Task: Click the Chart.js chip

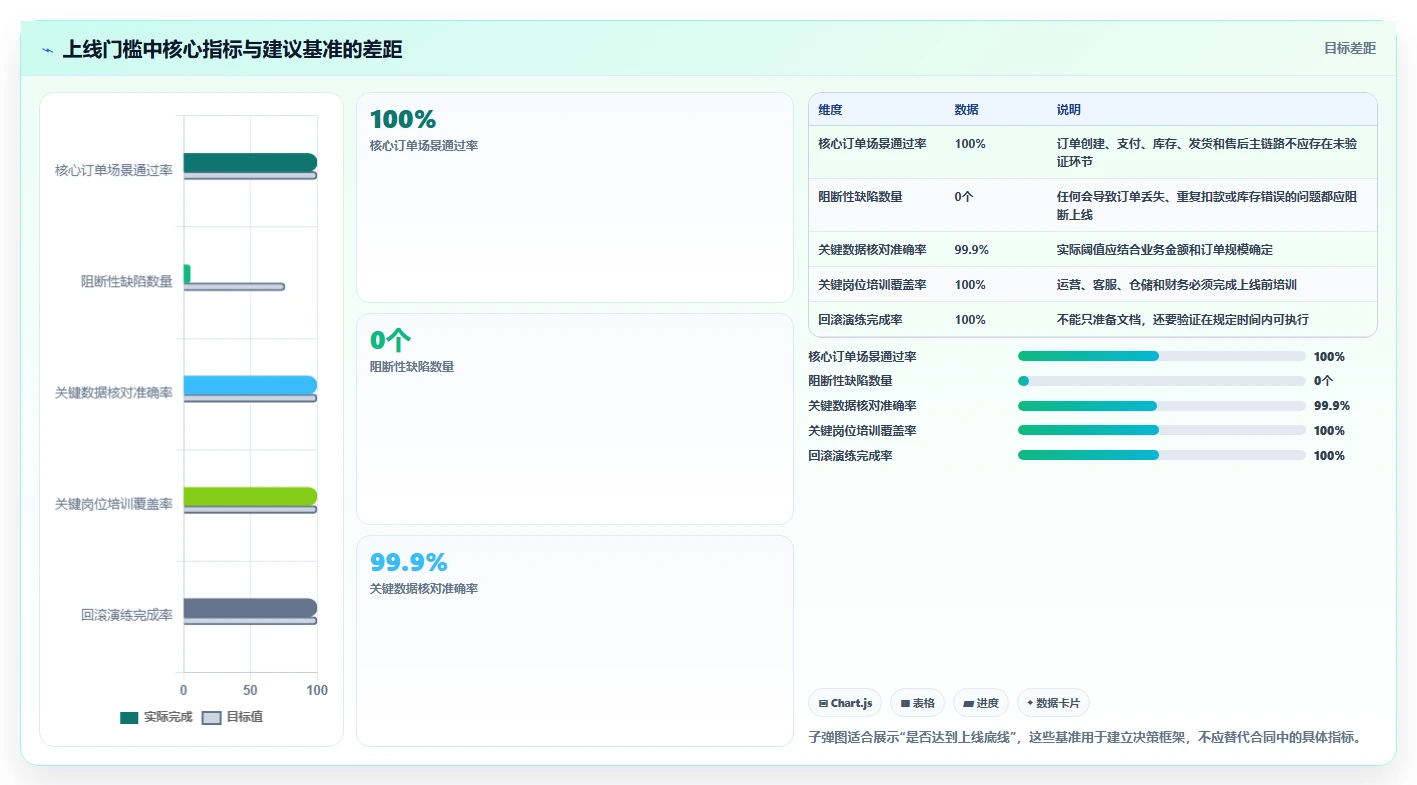Action: coord(845,703)
